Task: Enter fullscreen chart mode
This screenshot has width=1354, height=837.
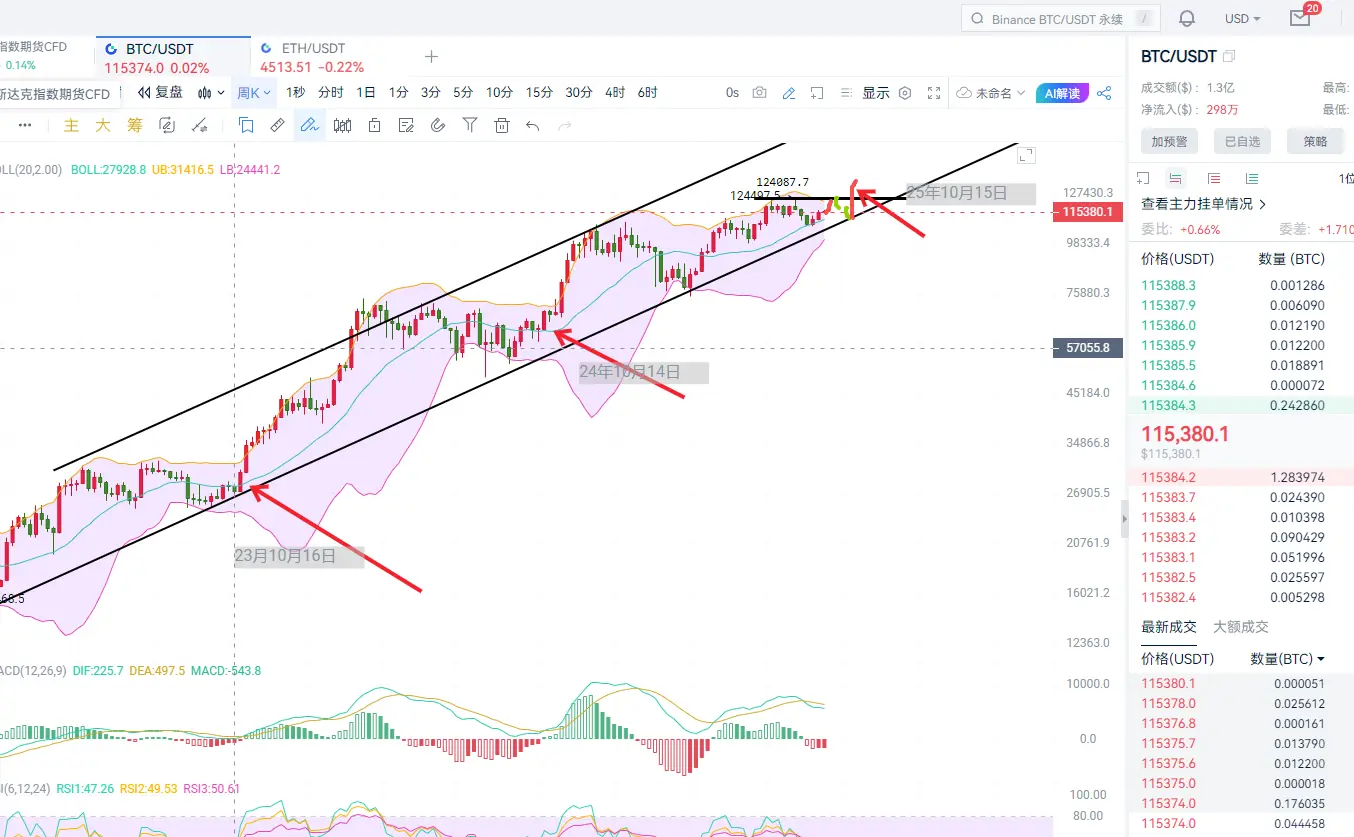Action: point(934,93)
